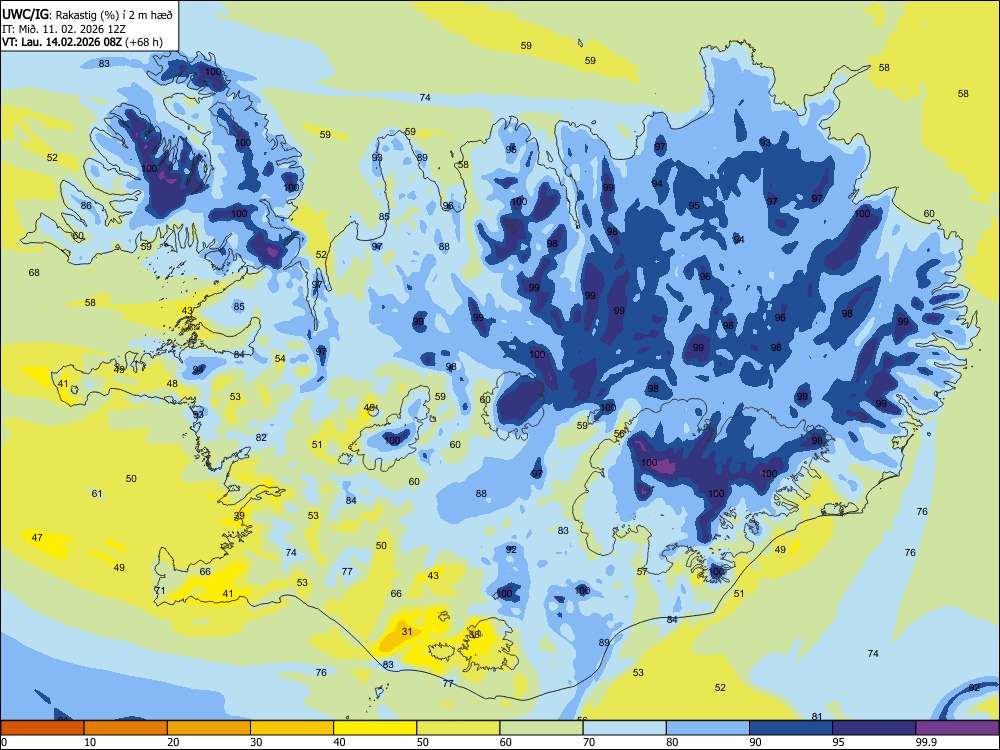The image size is (1000, 750).
Task: Click the dark blue 90–95 legend swatch
Action: 791,728
